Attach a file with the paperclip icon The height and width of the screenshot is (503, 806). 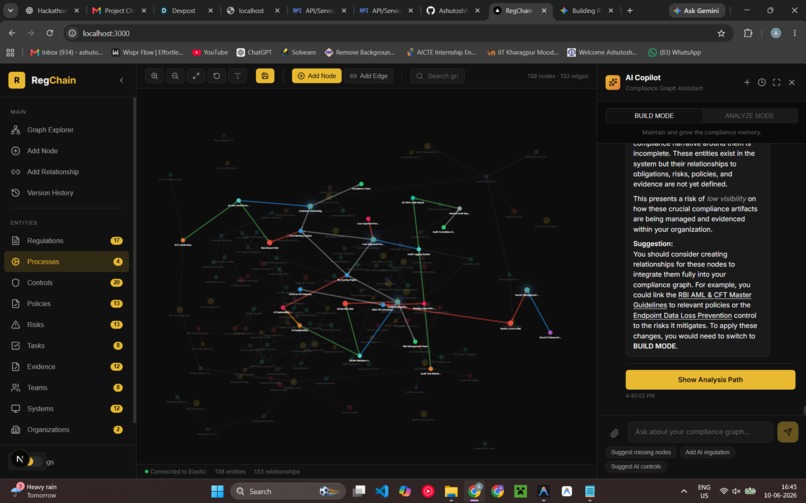(x=614, y=433)
